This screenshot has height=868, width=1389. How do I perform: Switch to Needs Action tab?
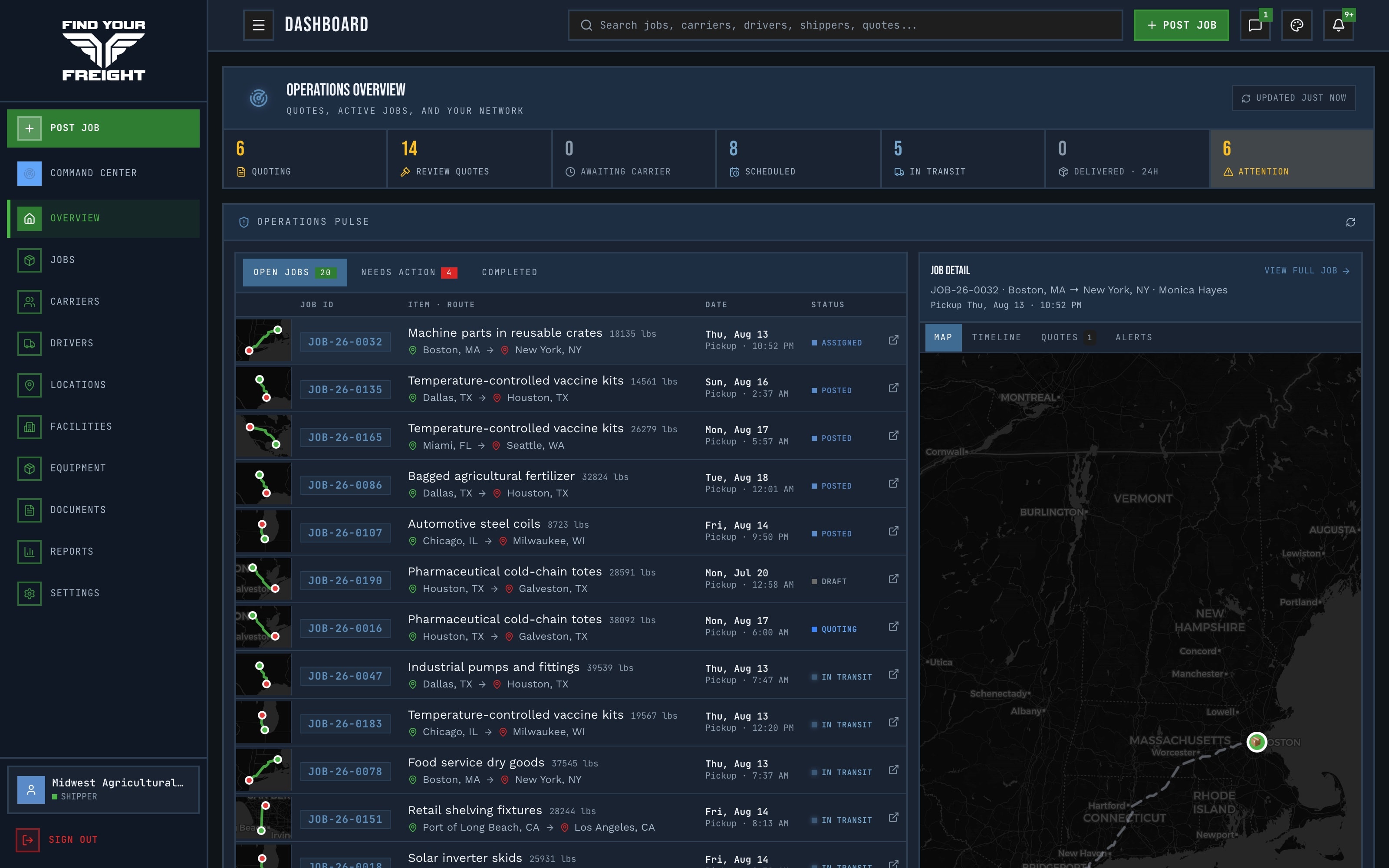(x=408, y=272)
